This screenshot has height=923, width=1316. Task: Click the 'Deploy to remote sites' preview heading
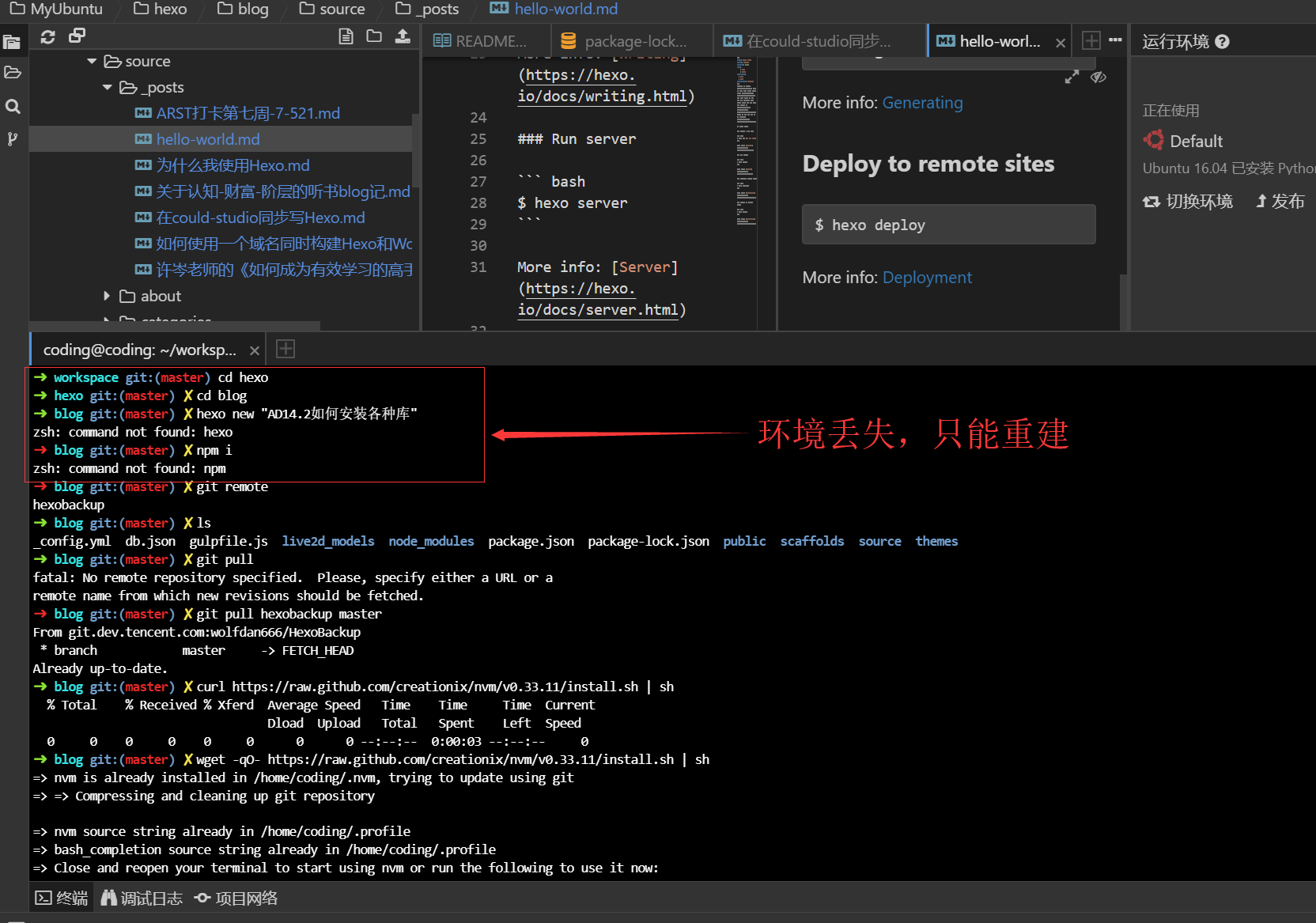(928, 164)
